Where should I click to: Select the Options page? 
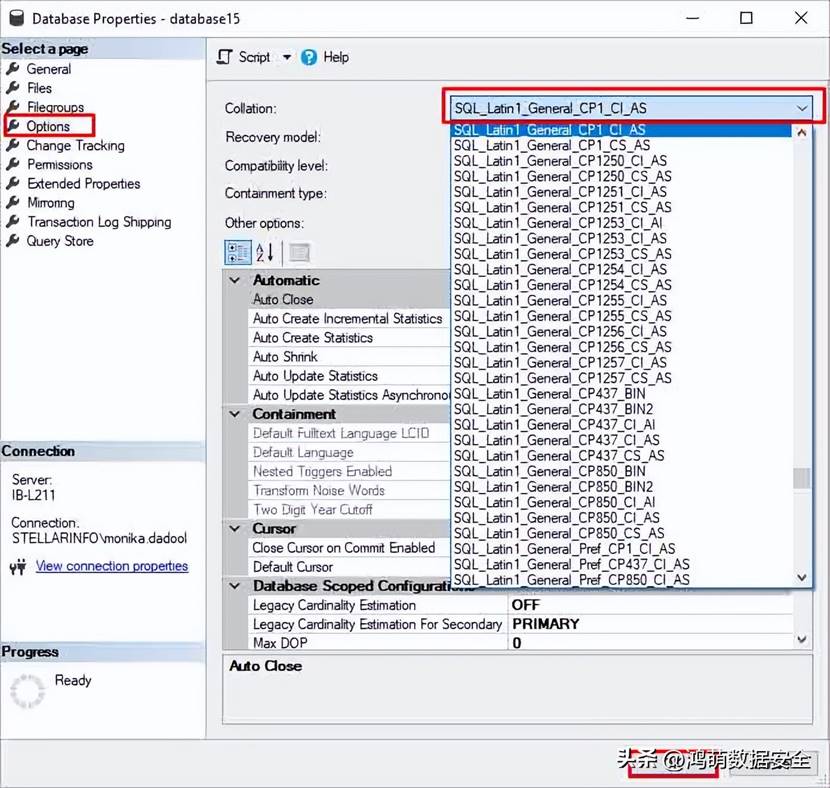[48, 126]
